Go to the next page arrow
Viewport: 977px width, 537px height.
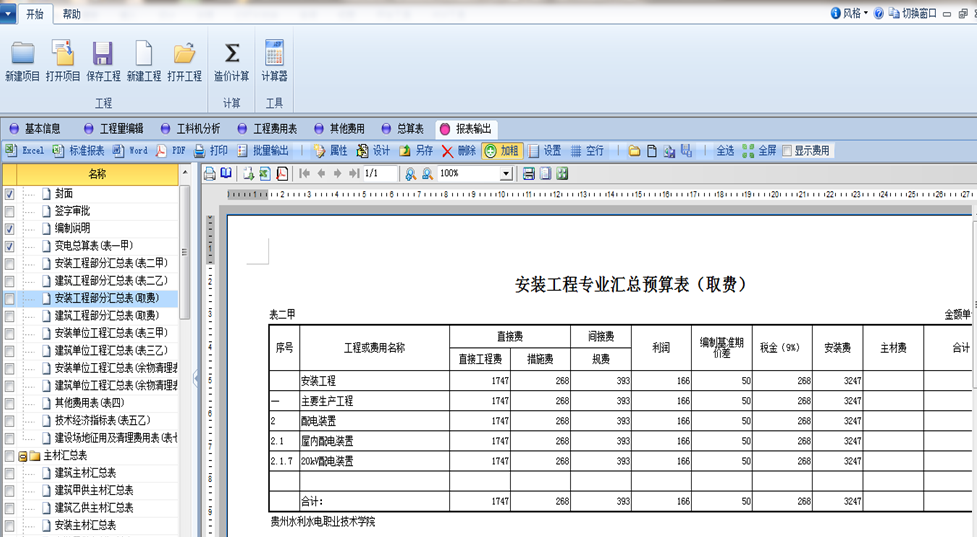(337, 174)
